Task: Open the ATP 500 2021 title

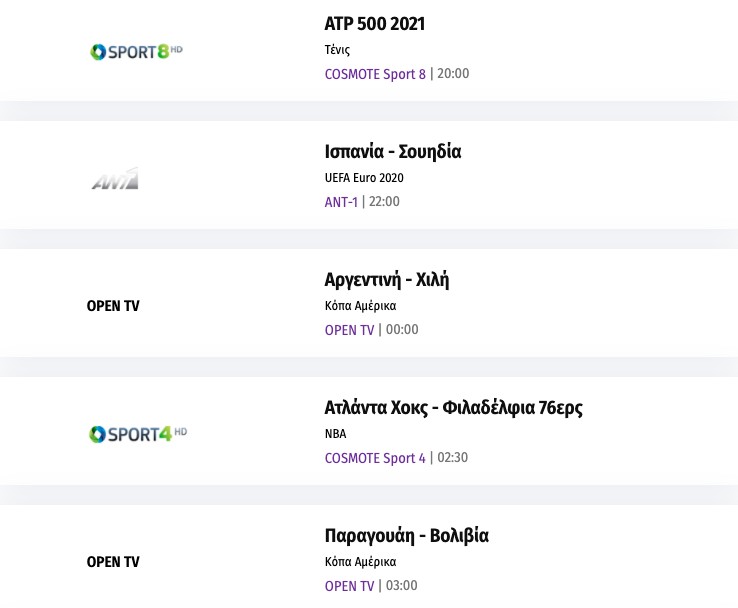Action: (375, 24)
